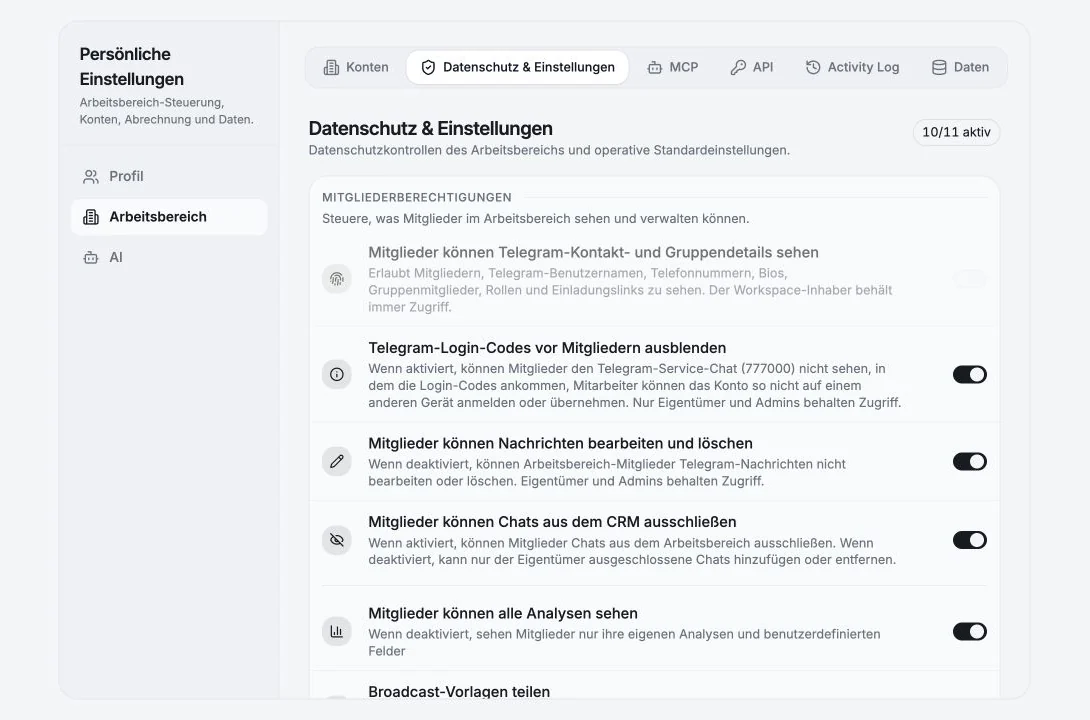Click the Arbeitsbereich building icon
1090x720 pixels.
(91, 217)
